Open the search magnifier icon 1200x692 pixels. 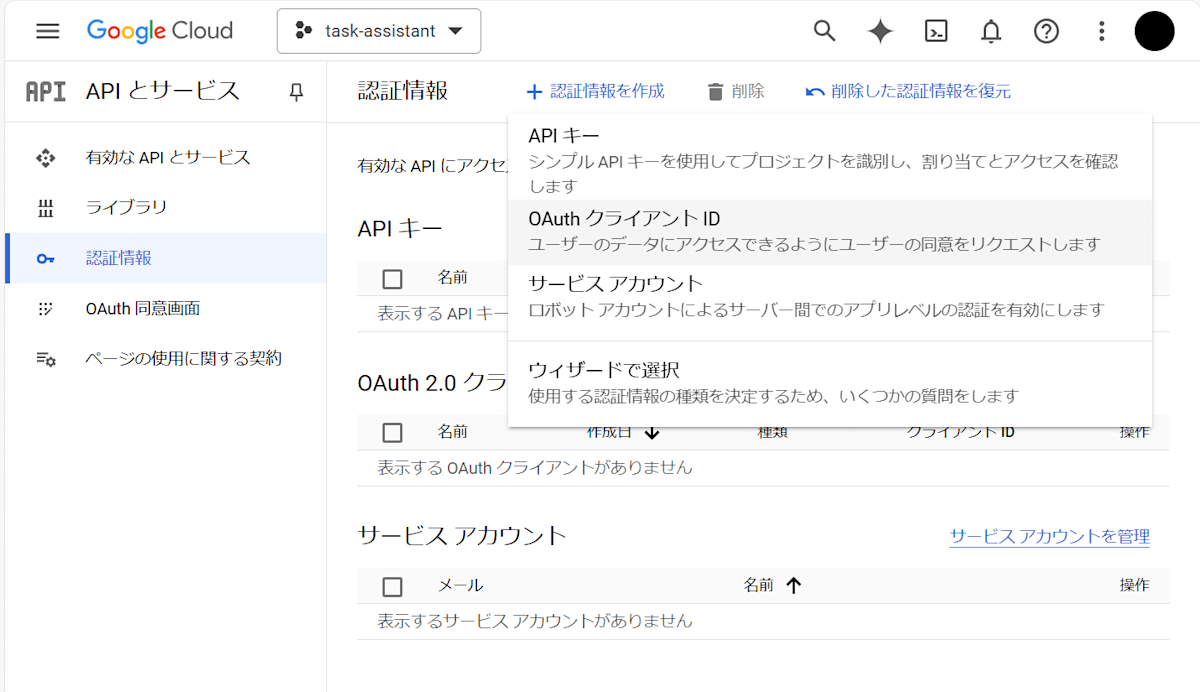click(824, 31)
